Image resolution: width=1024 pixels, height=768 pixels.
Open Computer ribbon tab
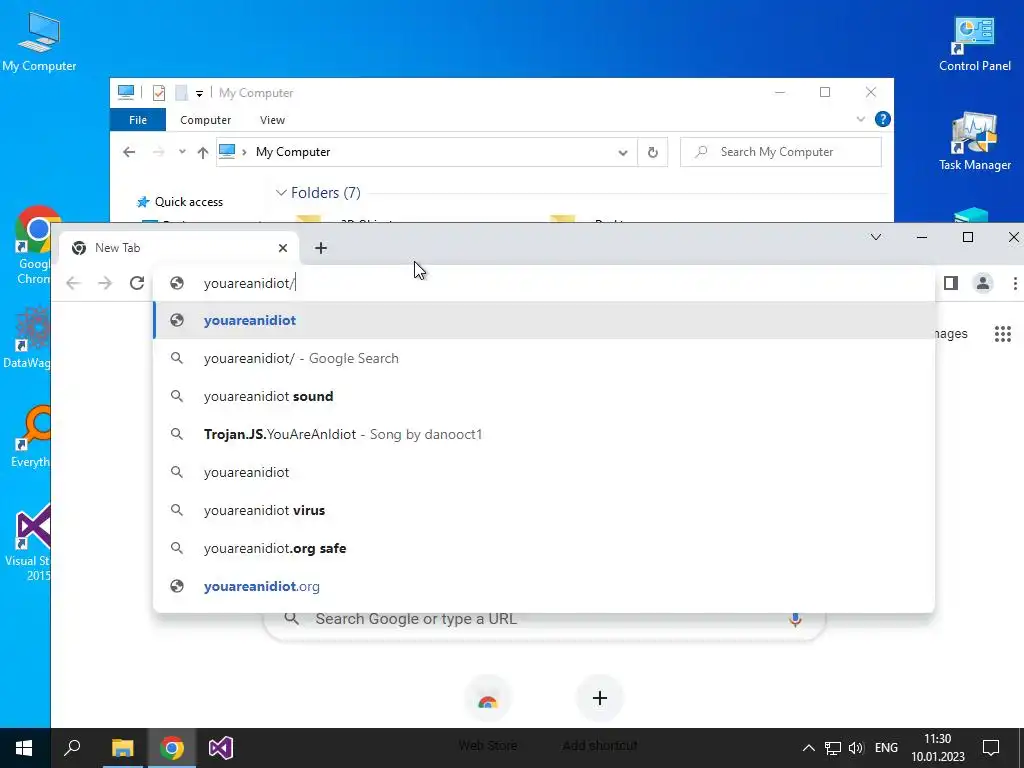[x=206, y=120]
